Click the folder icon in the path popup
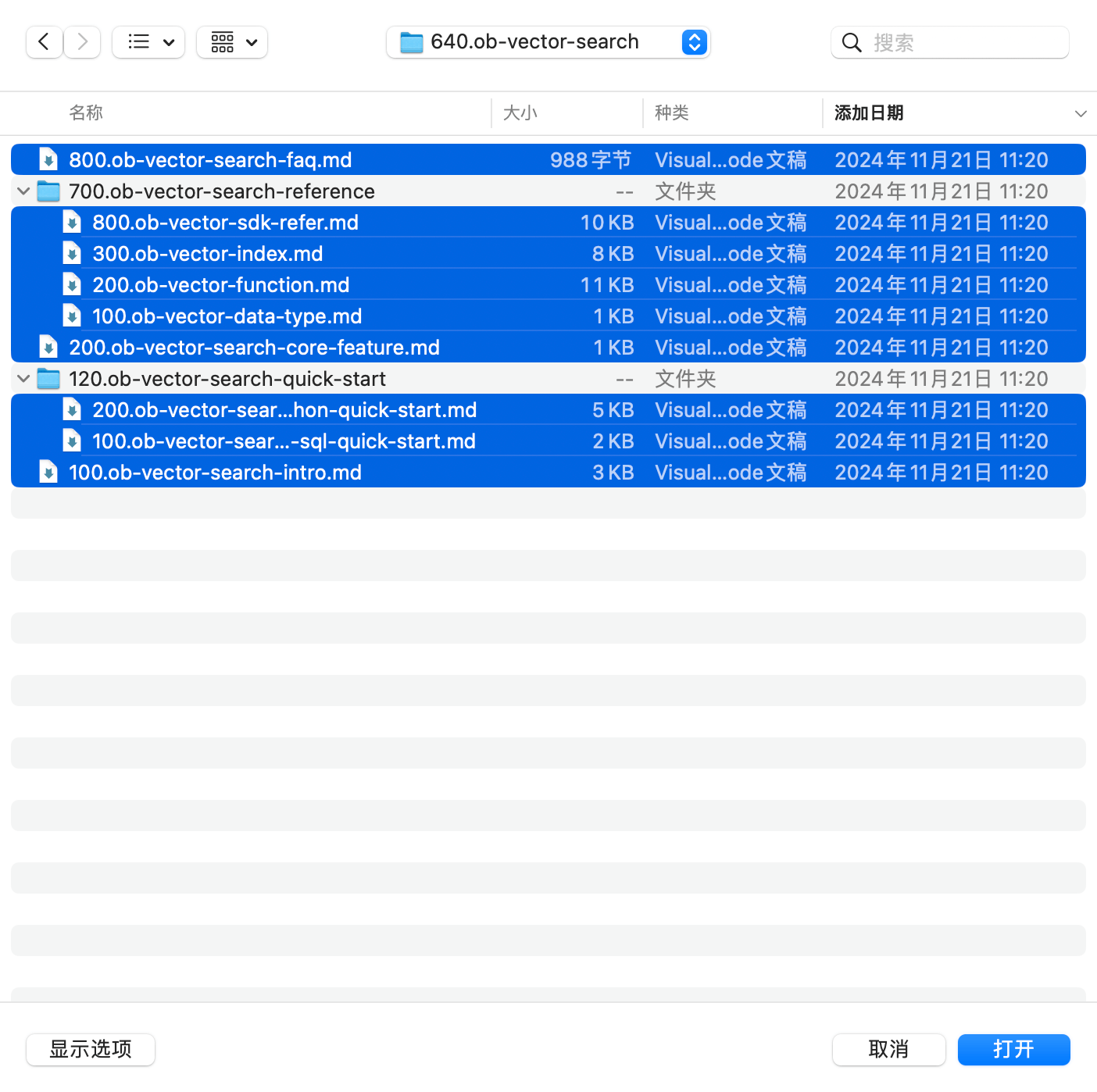Image resolution: width=1097 pixels, height=1092 pixels. [x=412, y=42]
